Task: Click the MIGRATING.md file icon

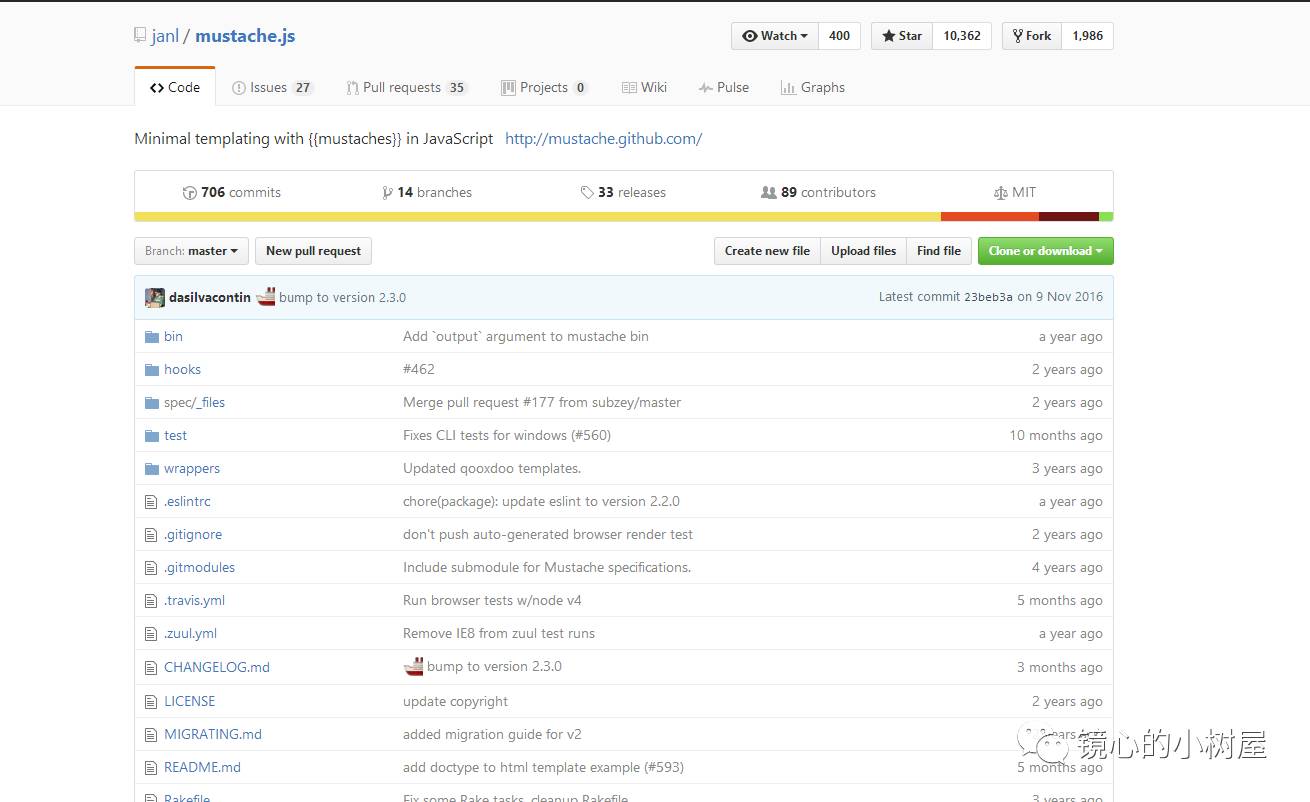Action: (x=151, y=735)
